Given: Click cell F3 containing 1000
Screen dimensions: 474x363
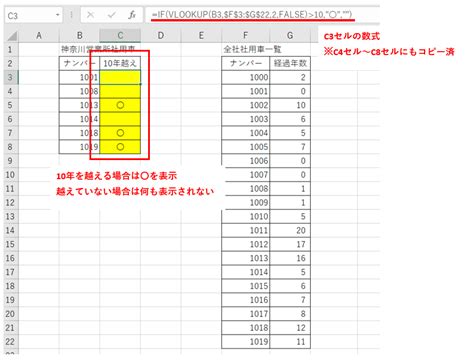Looking at the screenshot, I should tap(246, 77).
